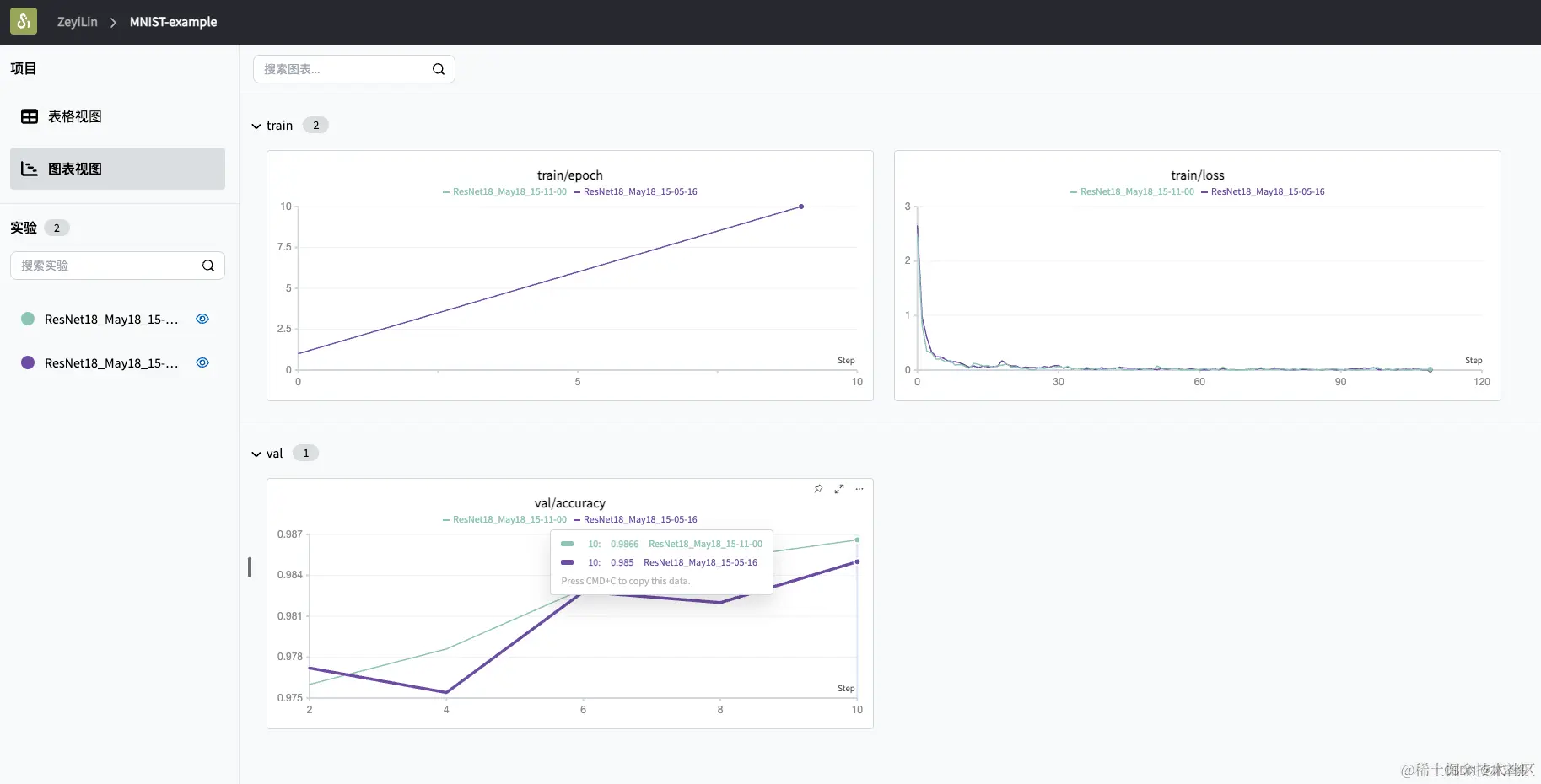Click train/loss chart title
This screenshot has width=1541, height=784.
[x=1198, y=175]
